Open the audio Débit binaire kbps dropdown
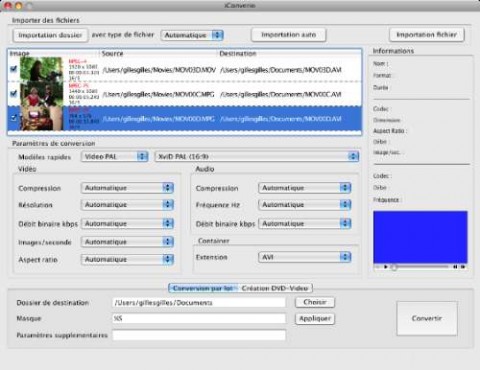 click(x=304, y=223)
